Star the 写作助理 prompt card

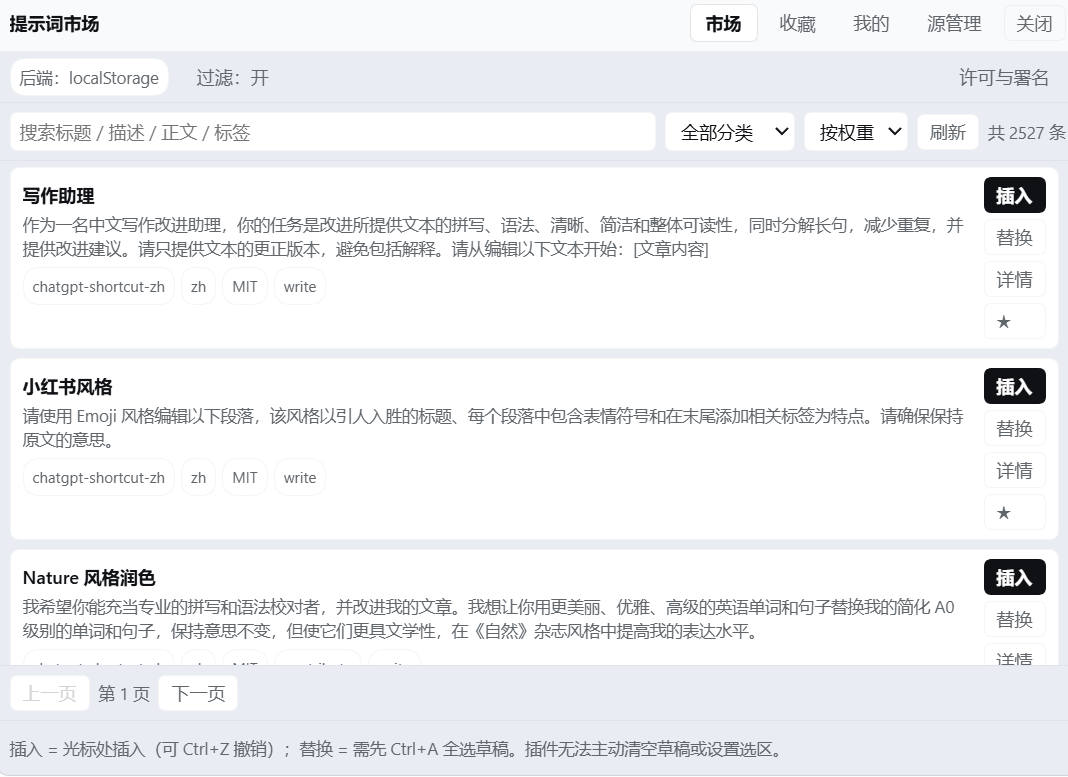[x=1014, y=321]
